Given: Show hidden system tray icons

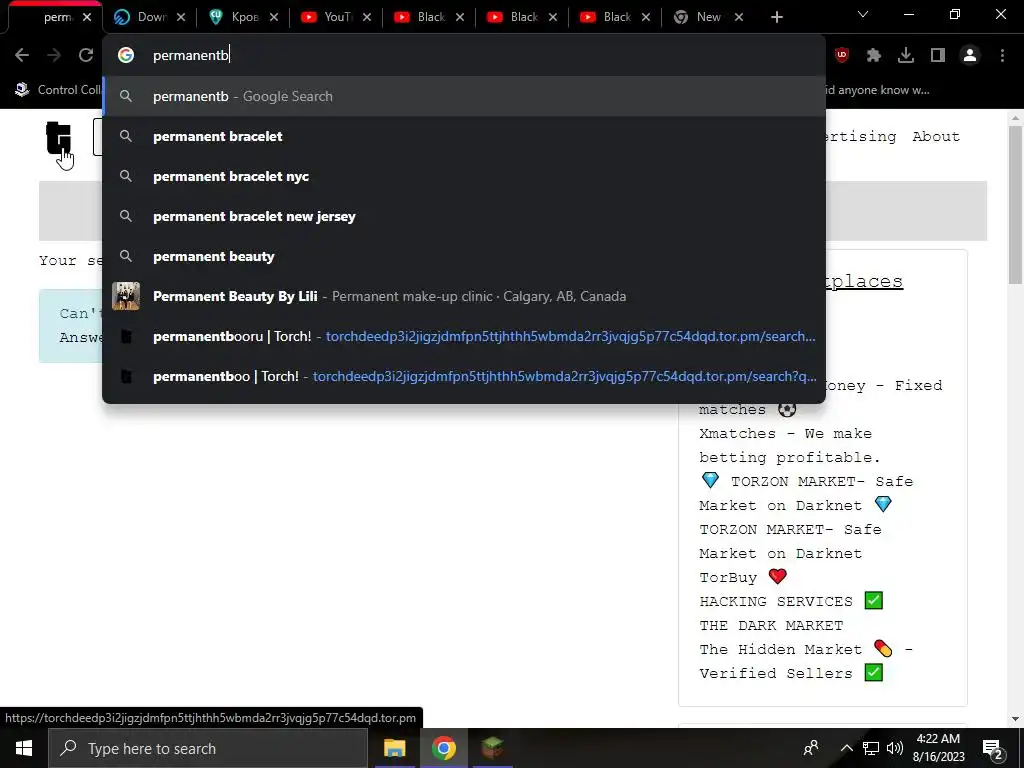Looking at the screenshot, I should (846, 748).
